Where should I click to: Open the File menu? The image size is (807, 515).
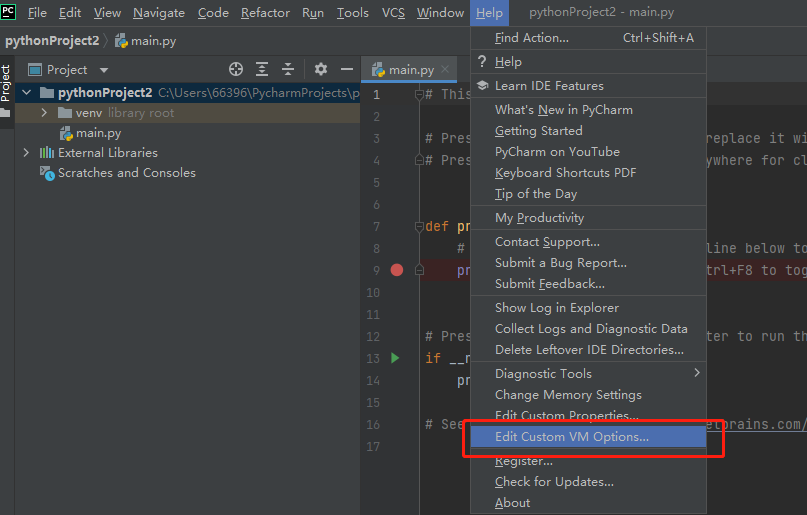coord(37,13)
